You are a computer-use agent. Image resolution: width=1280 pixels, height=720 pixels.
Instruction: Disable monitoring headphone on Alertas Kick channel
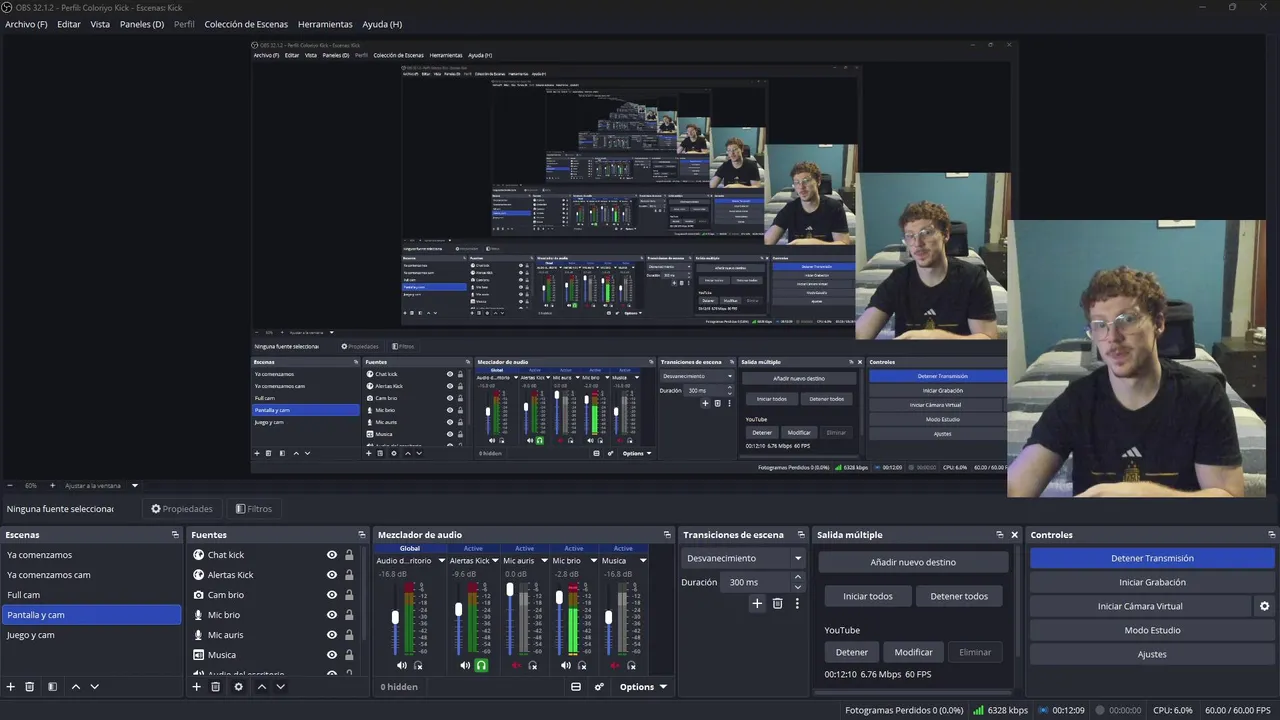tap(481, 665)
